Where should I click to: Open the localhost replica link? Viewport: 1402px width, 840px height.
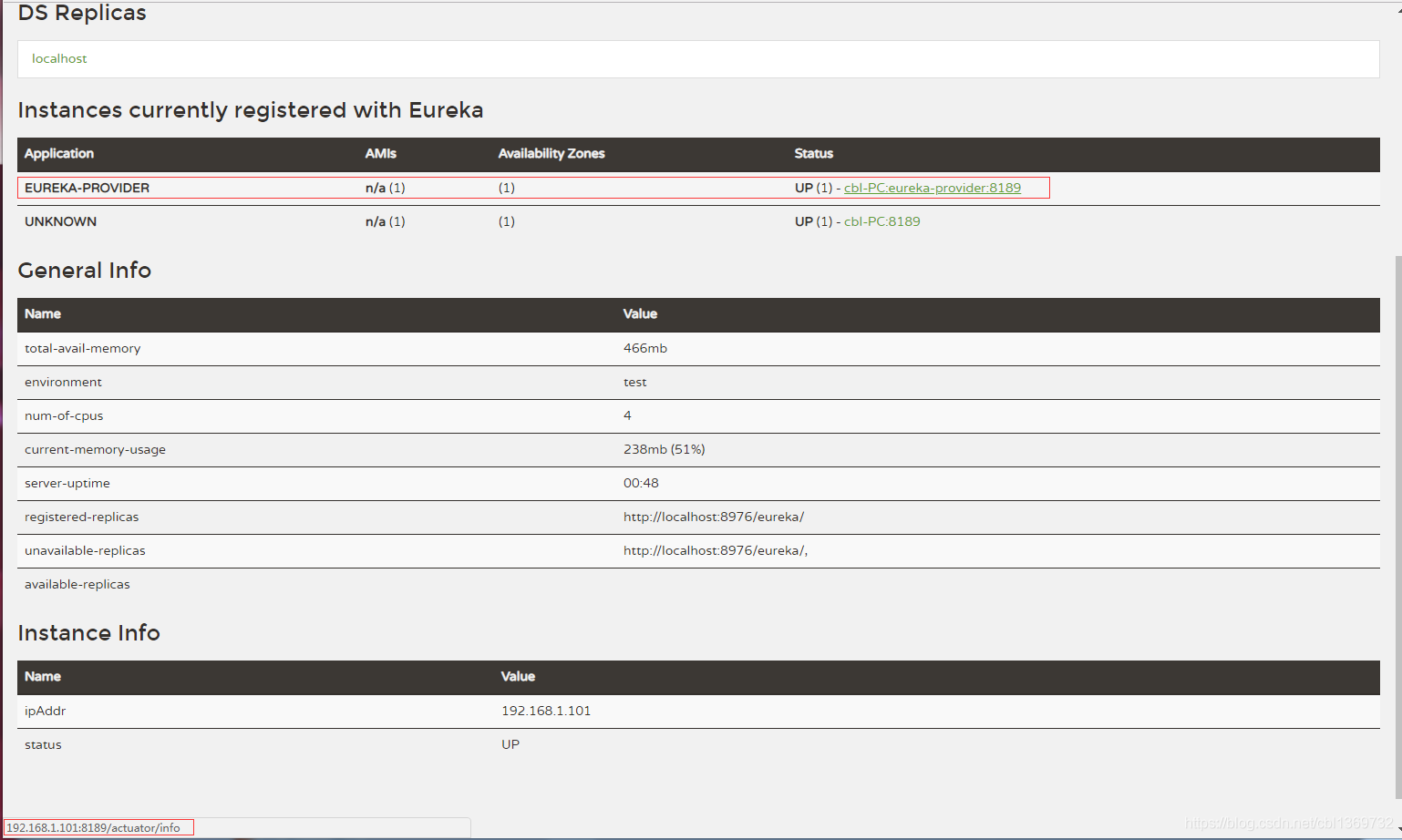(x=59, y=58)
